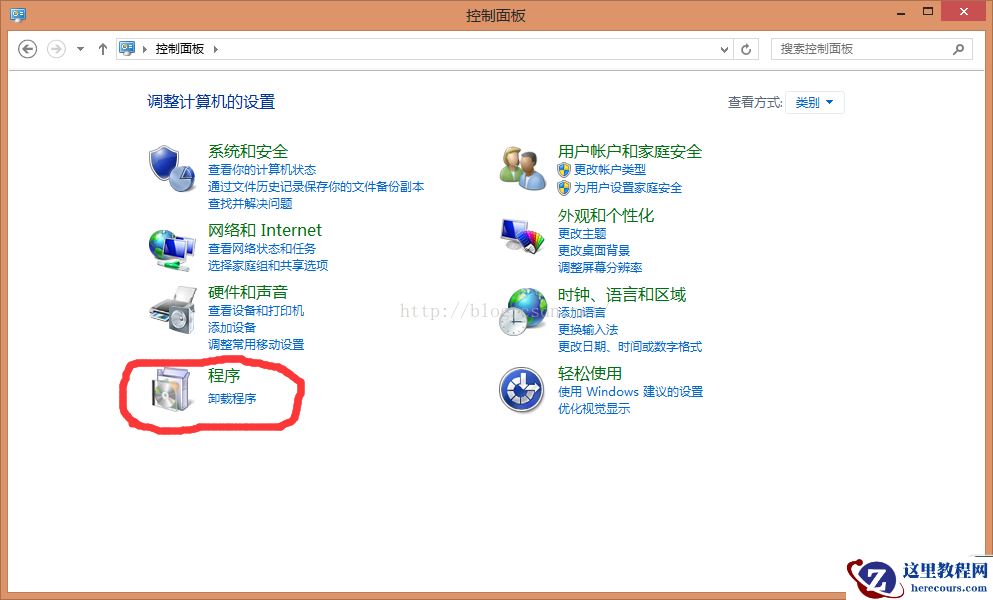This screenshot has width=993, height=600.
Task: Click the refresh button next to the address bar
Action: tap(746, 48)
